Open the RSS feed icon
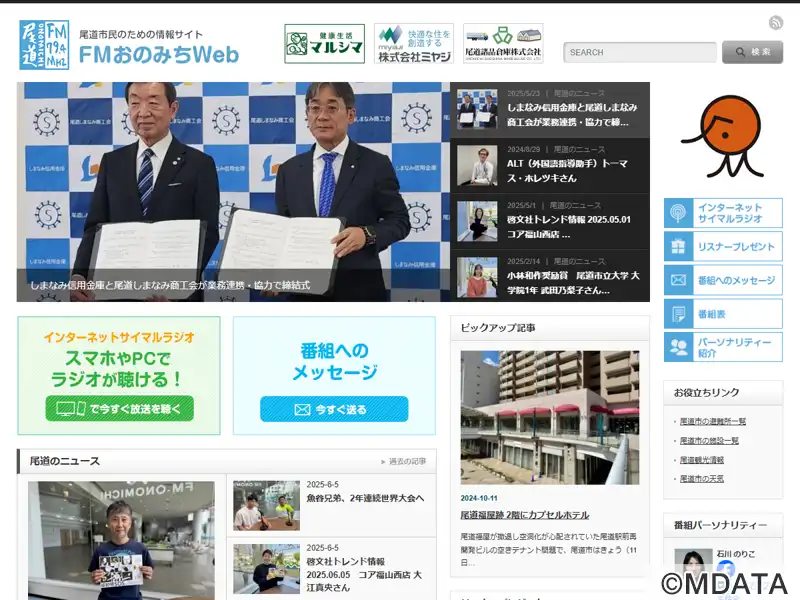Screen dimensions: 800x600 776,22
